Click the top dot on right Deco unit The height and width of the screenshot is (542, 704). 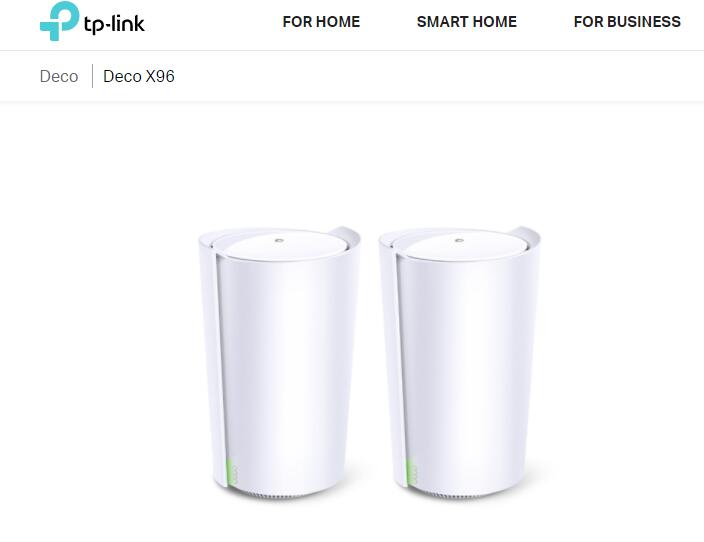(x=459, y=241)
